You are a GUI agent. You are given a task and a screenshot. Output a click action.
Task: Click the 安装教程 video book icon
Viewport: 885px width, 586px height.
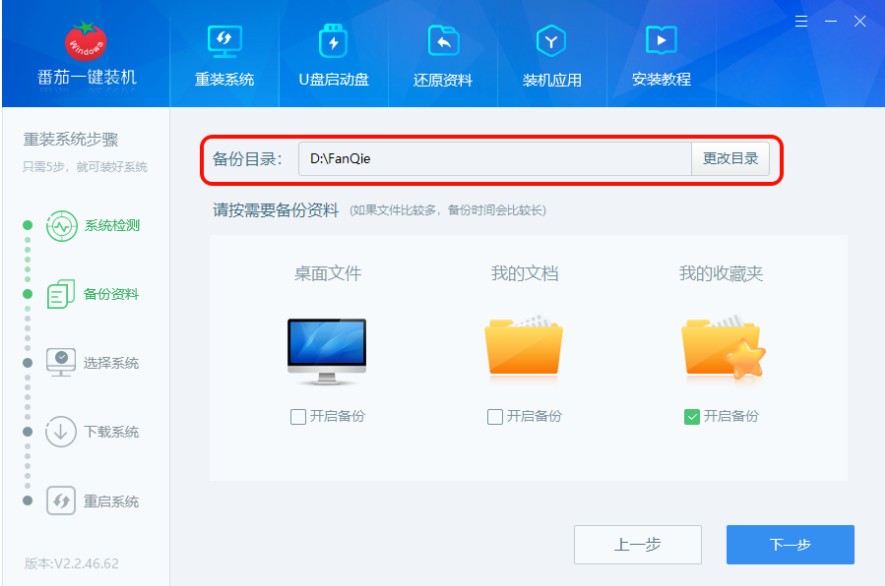(661, 40)
